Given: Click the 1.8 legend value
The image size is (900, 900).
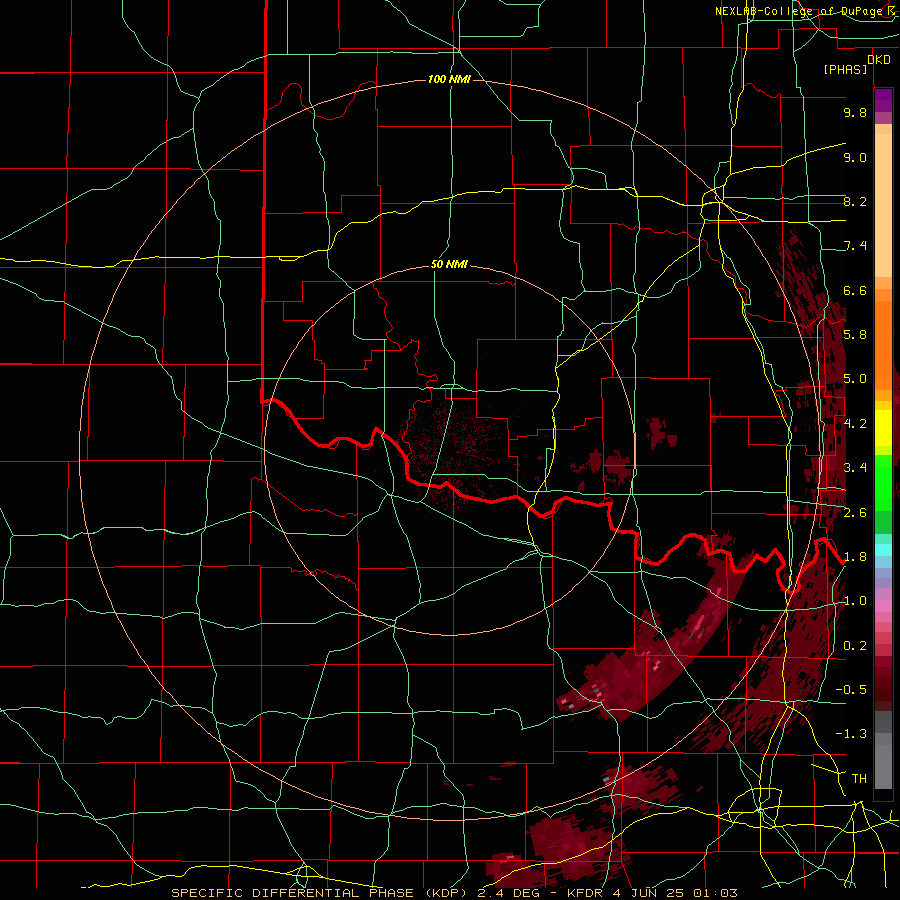Looking at the screenshot, I should pyautogui.click(x=855, y=557).
